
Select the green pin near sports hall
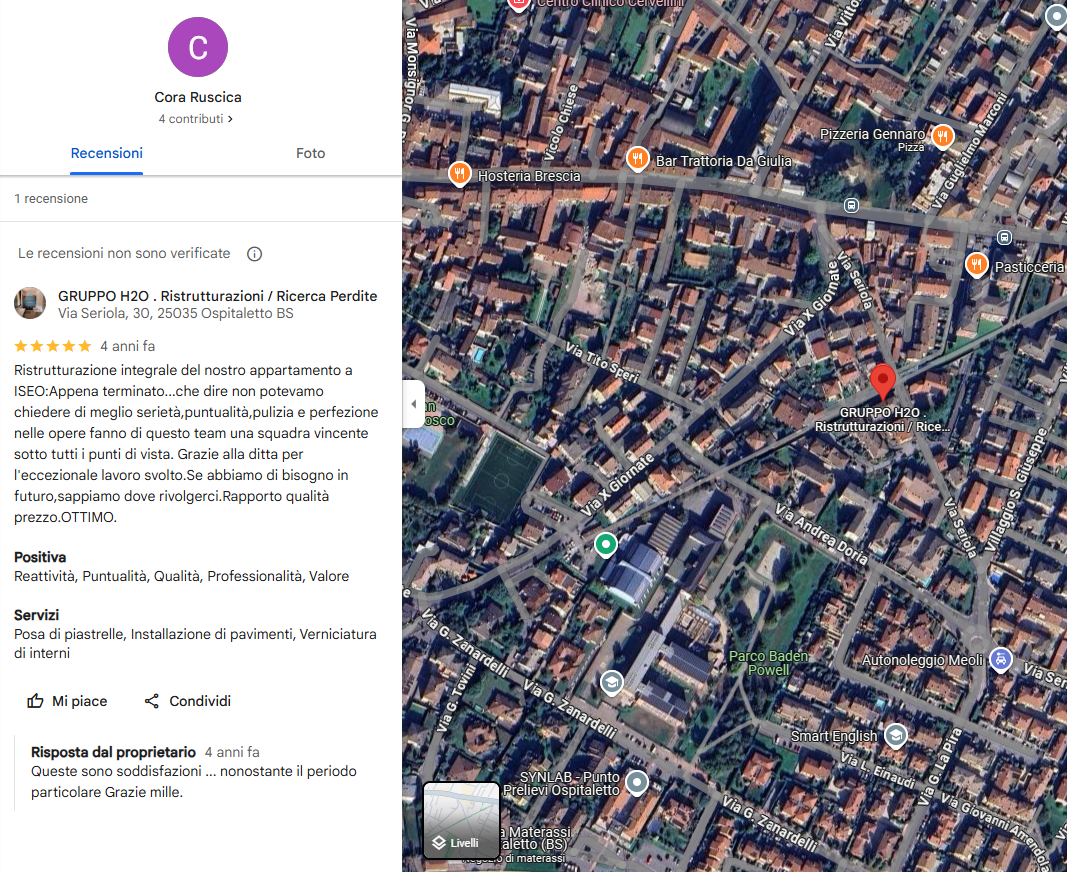point(606,545)
